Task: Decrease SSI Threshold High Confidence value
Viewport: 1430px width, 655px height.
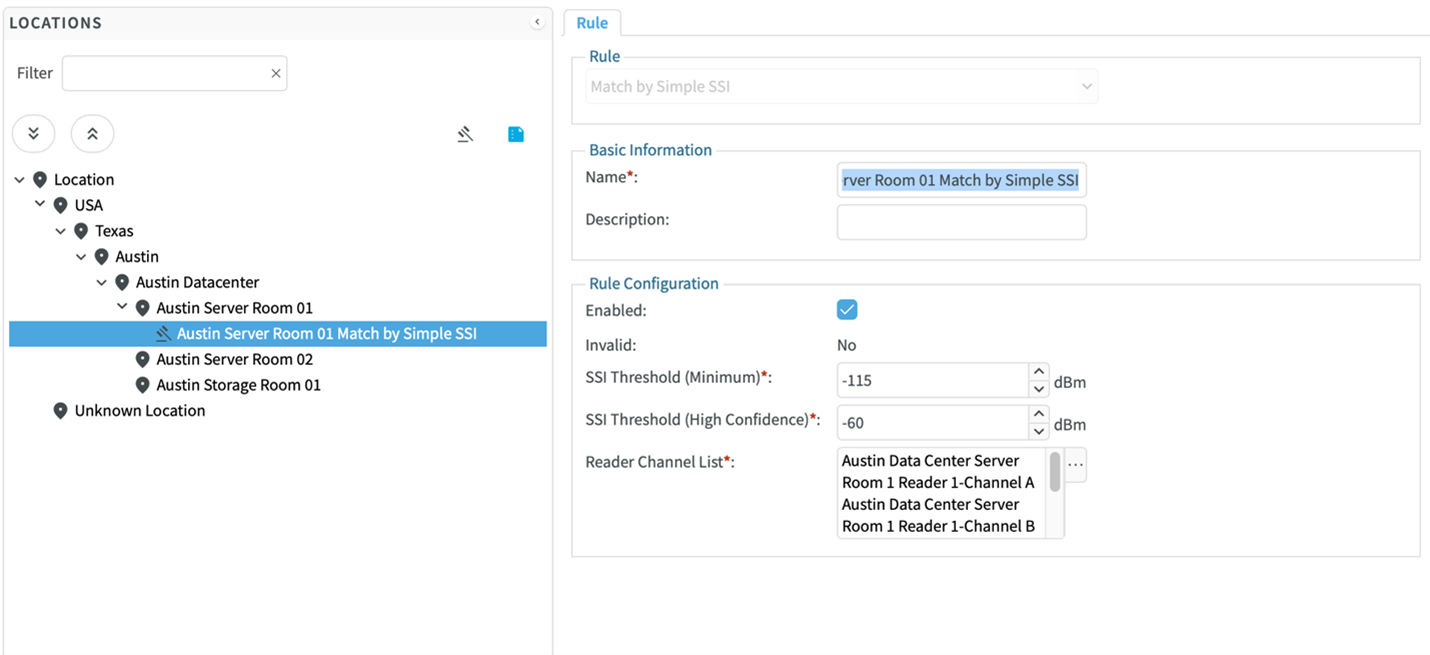Action: point(1038,432)
